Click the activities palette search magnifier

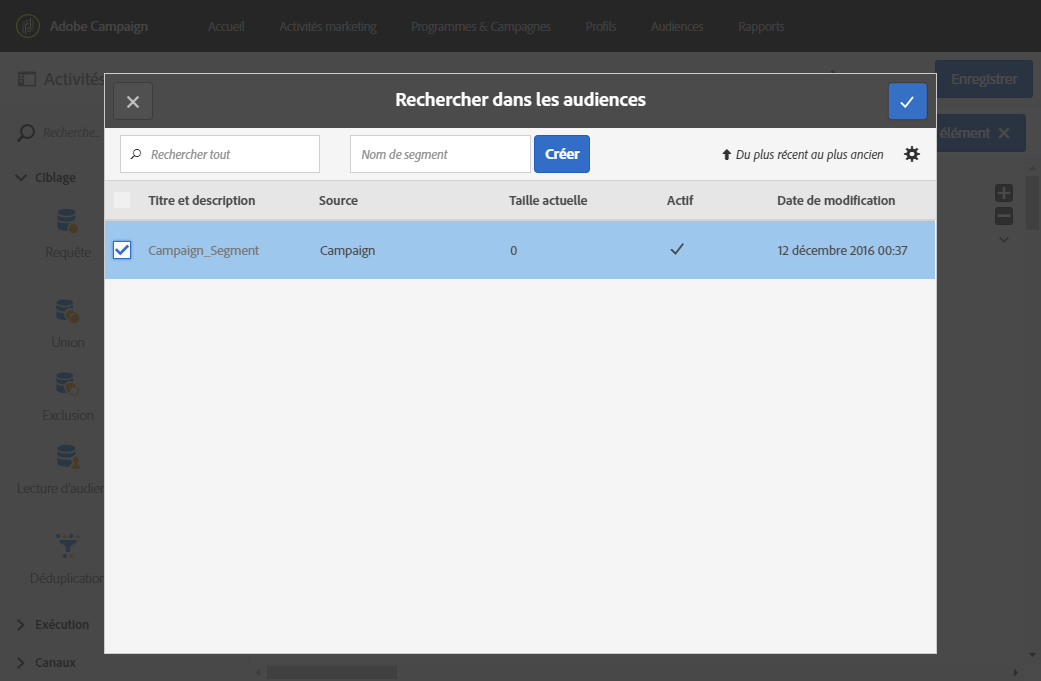[x=25, y=133]
